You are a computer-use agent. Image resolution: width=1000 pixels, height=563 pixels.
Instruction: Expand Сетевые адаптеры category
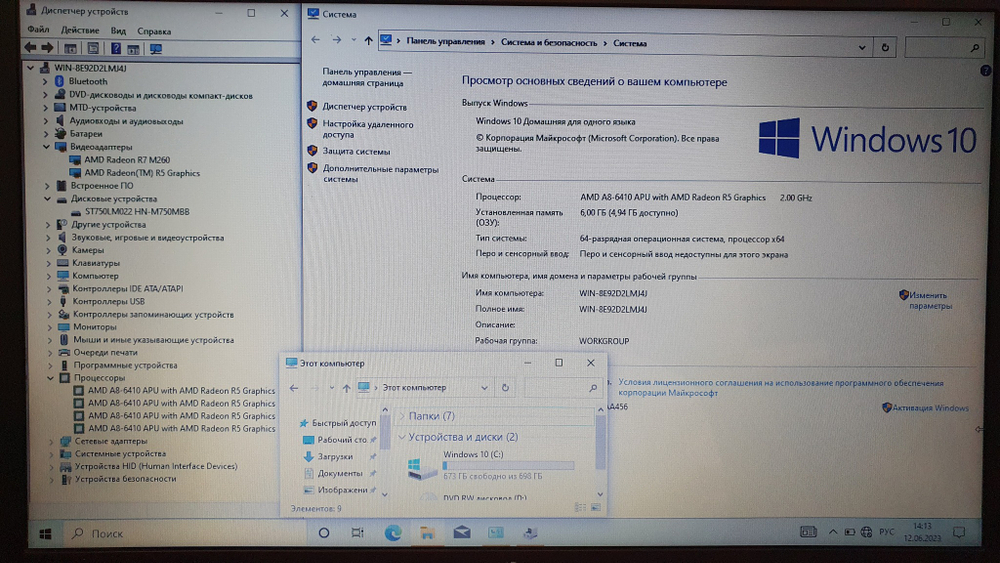pos(52,441)
